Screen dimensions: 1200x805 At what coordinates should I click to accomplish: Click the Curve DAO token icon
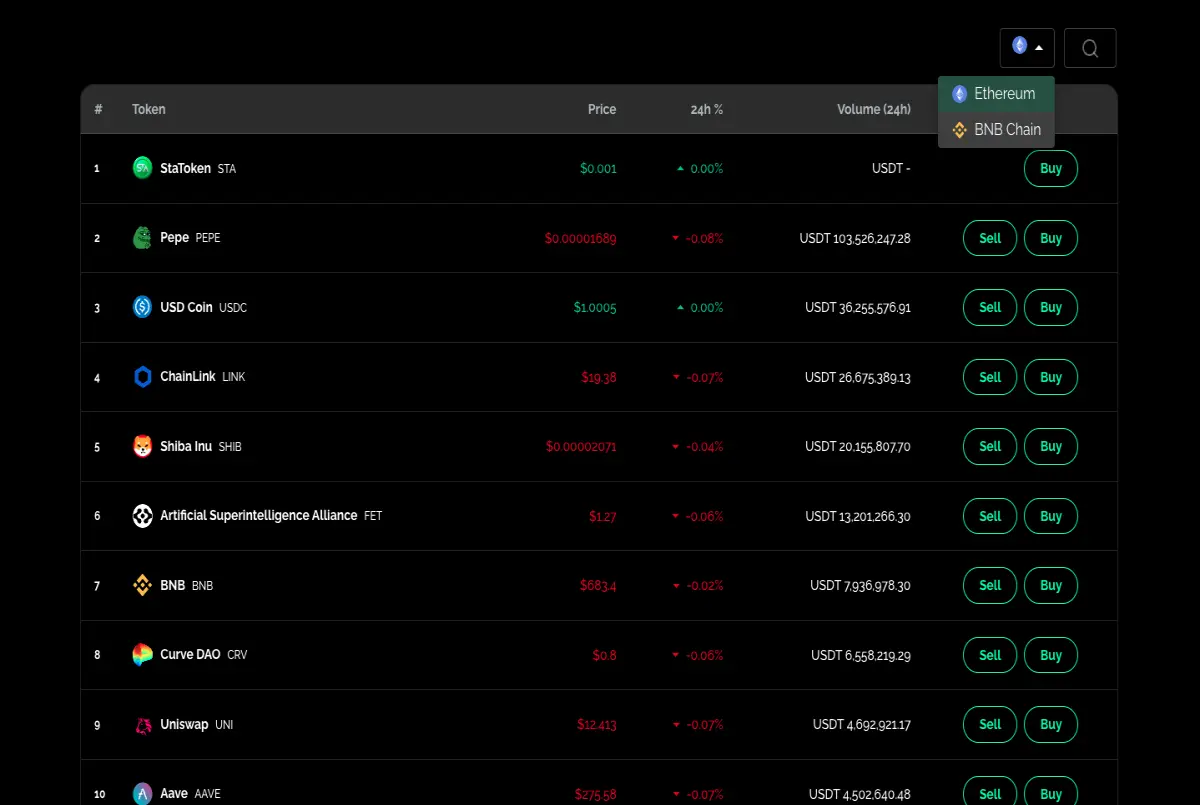pyautogui.click(x=143, y=655)
